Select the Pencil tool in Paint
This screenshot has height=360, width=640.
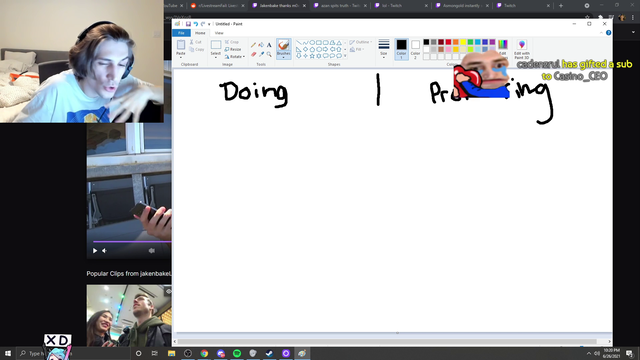click(x=253, y=45)
